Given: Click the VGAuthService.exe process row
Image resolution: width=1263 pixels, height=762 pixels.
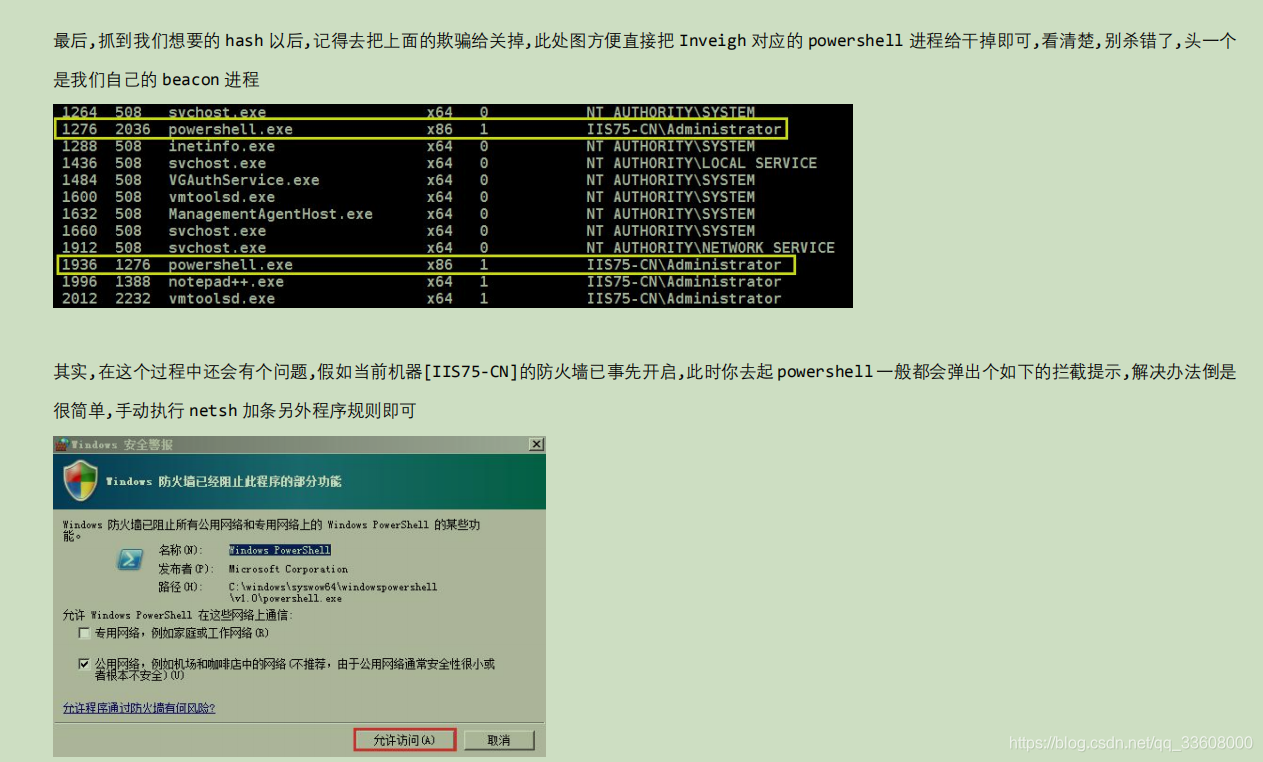Looking at the screenshot, I should 453,180.
